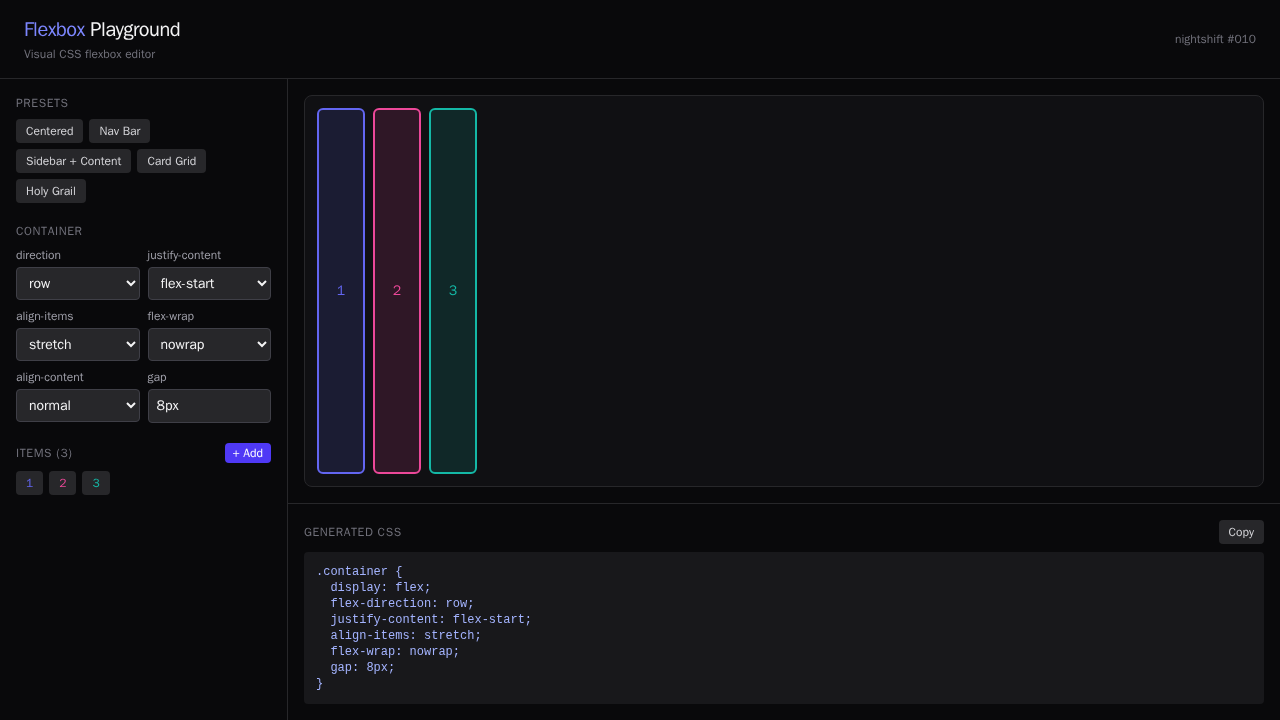Apply the Holy Grail preset
This screenshot has width=1280, height=720.
(50, 191)
